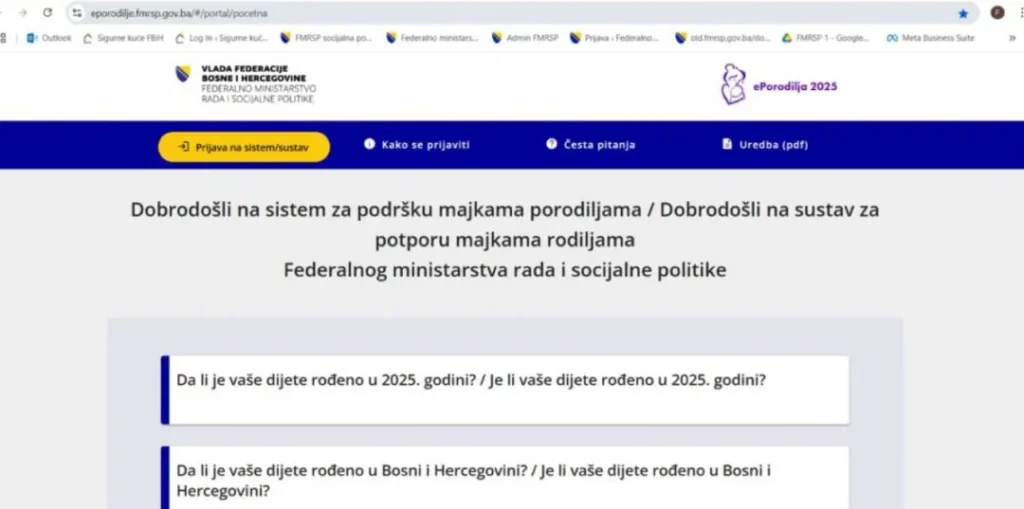Screen dimensions: 1024x509
Task: Go forward using the browser forward arrow
Action: [x=23, y=13]
